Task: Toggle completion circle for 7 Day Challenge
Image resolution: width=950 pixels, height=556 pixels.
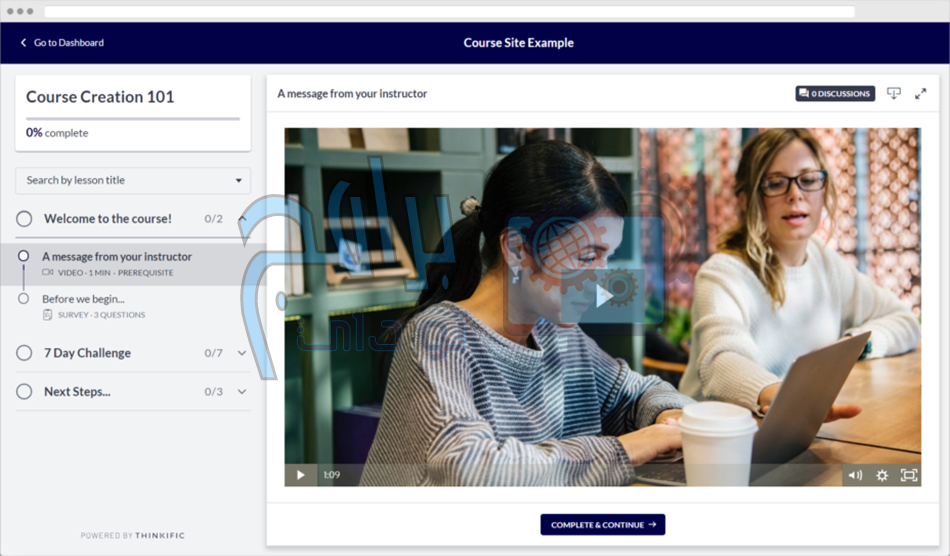Action: click(24, 353)
